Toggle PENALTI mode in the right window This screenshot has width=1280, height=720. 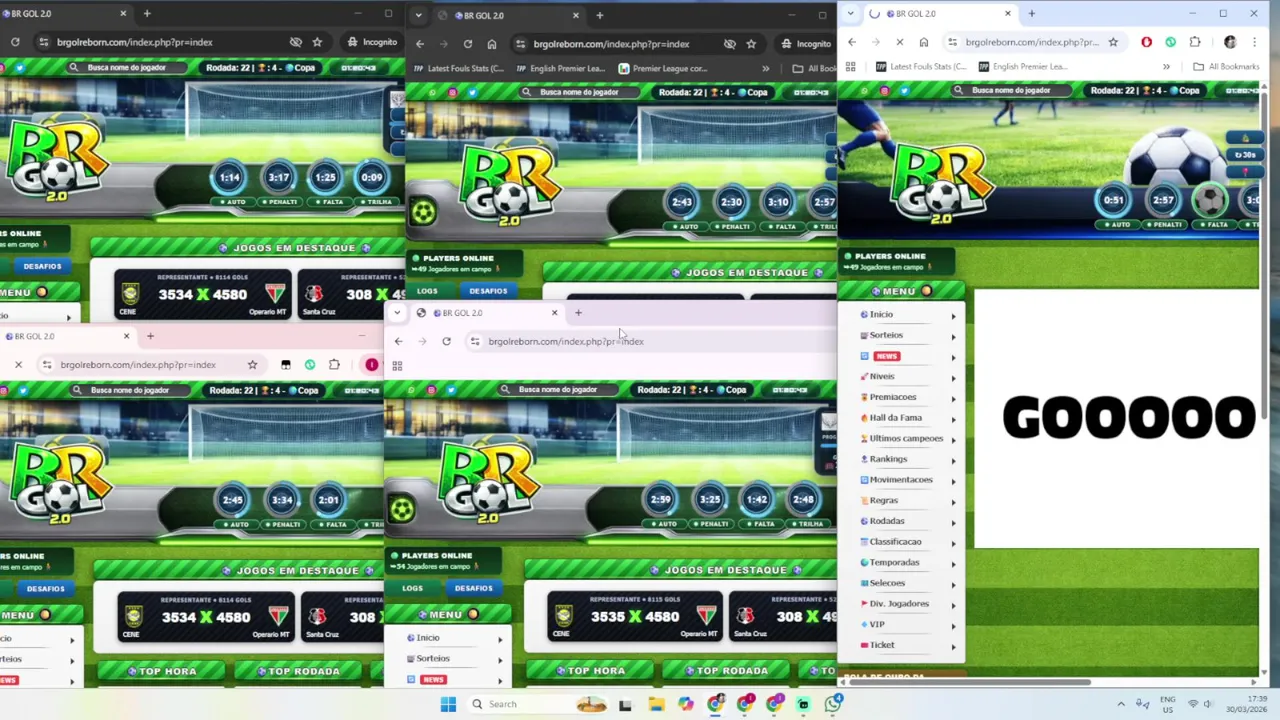pos(1164,225)
